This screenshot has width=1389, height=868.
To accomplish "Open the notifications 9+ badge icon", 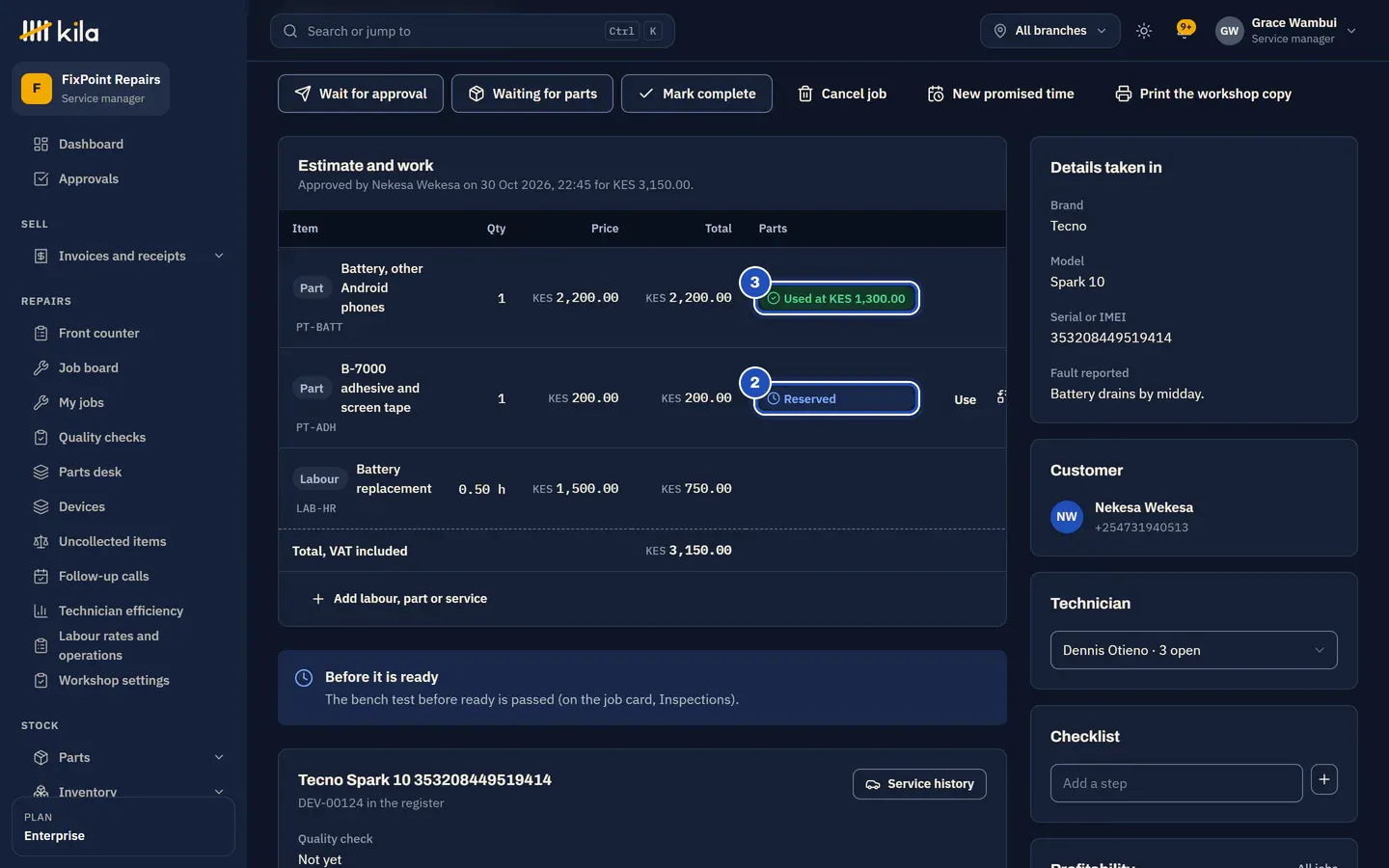I will click(1185, 30).
